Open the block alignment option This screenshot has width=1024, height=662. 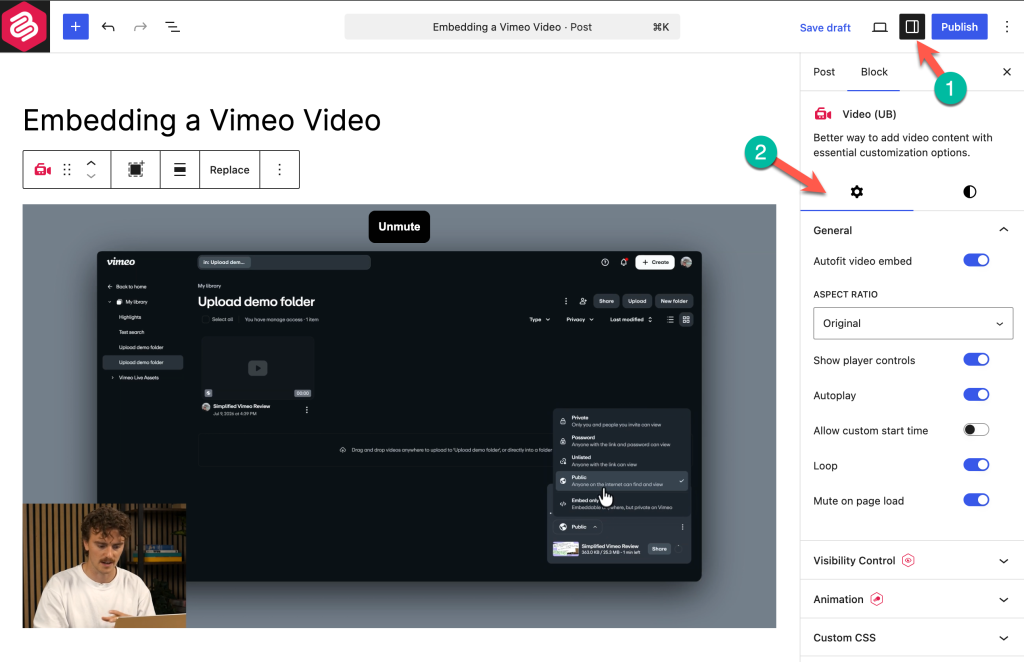(x=180, y=170)
